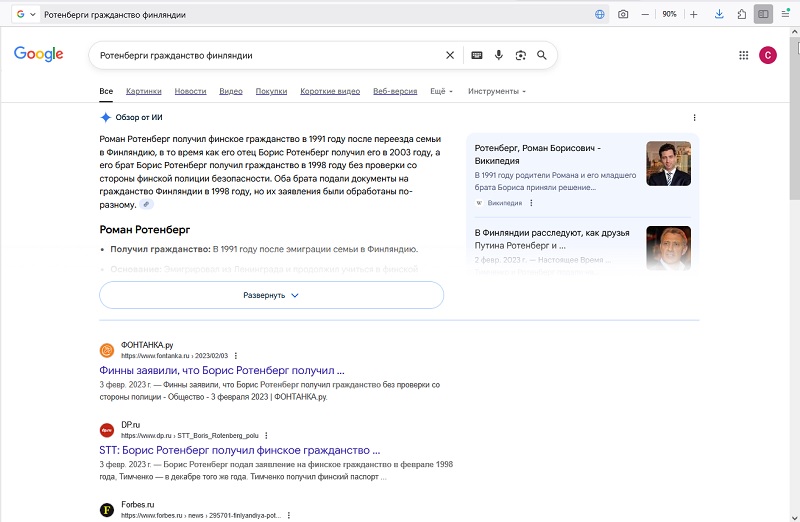
Task: Open the STT: Борис Ротенберг result link
Action: click(x=240, y=451)
